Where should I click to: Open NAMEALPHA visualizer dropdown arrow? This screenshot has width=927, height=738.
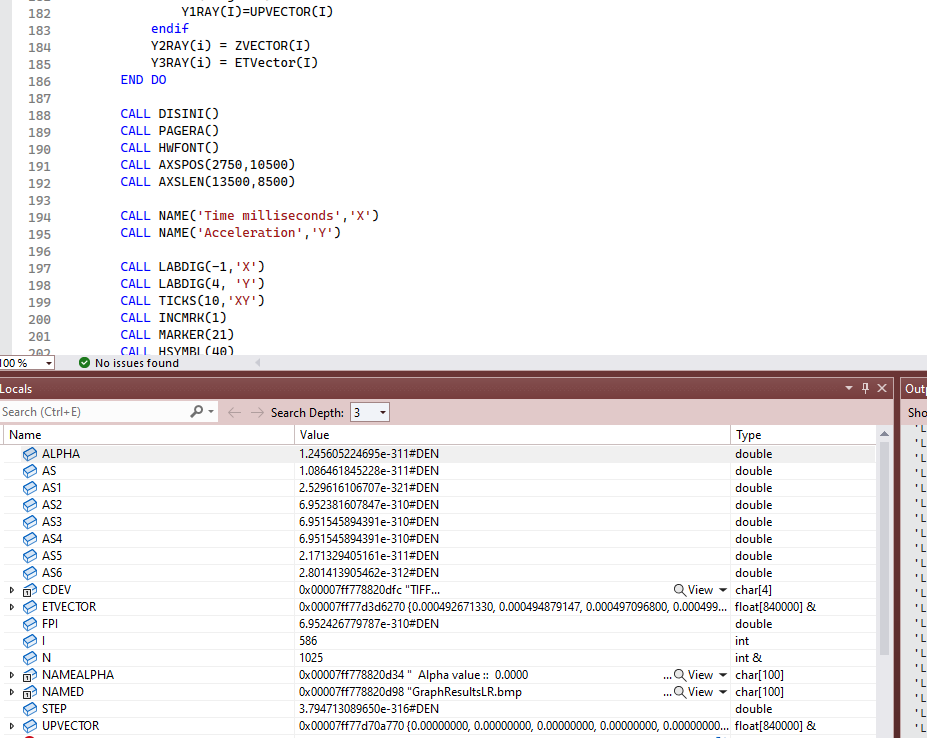(x=723, y=675)
